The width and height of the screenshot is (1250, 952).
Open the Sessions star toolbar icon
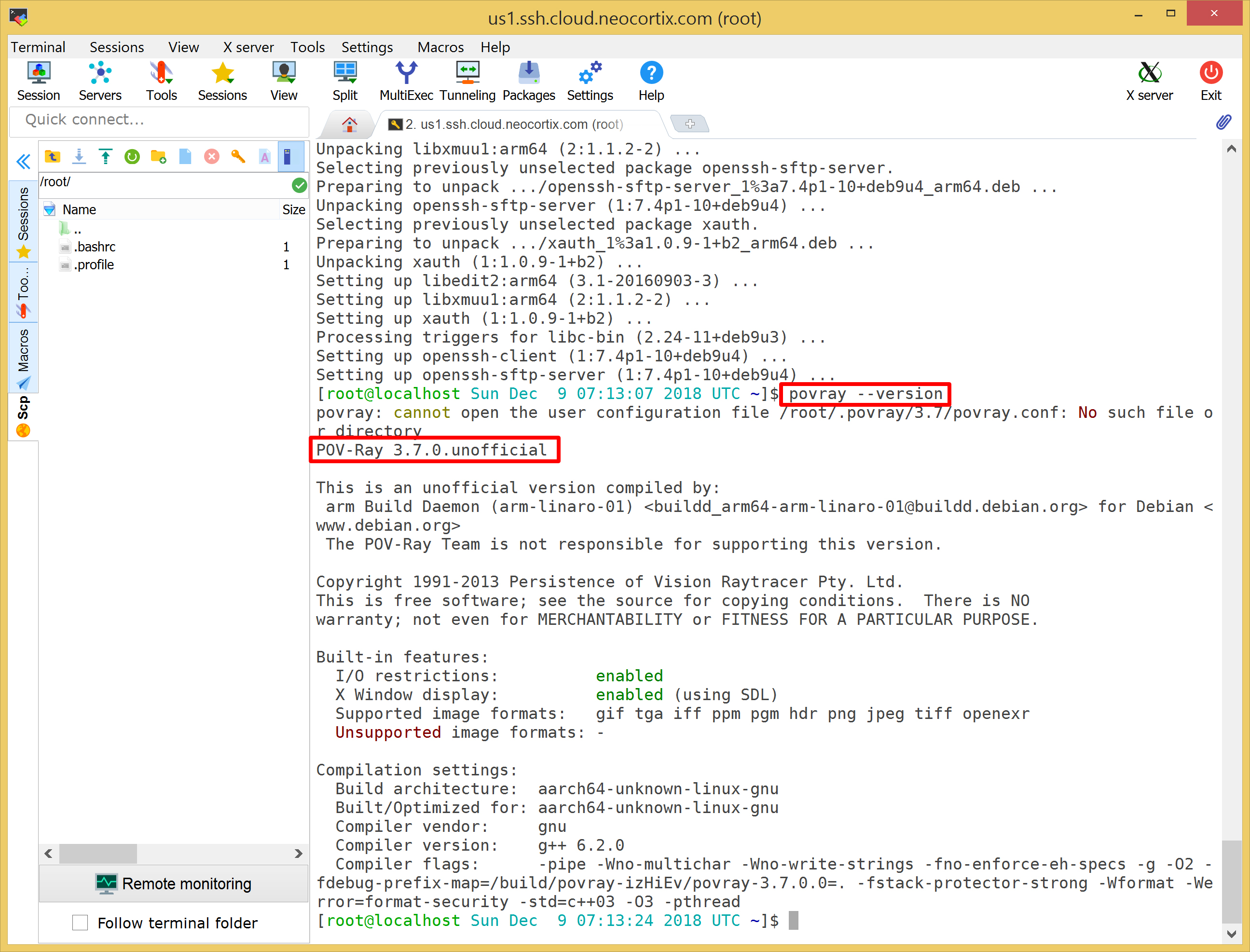[223, 81]
